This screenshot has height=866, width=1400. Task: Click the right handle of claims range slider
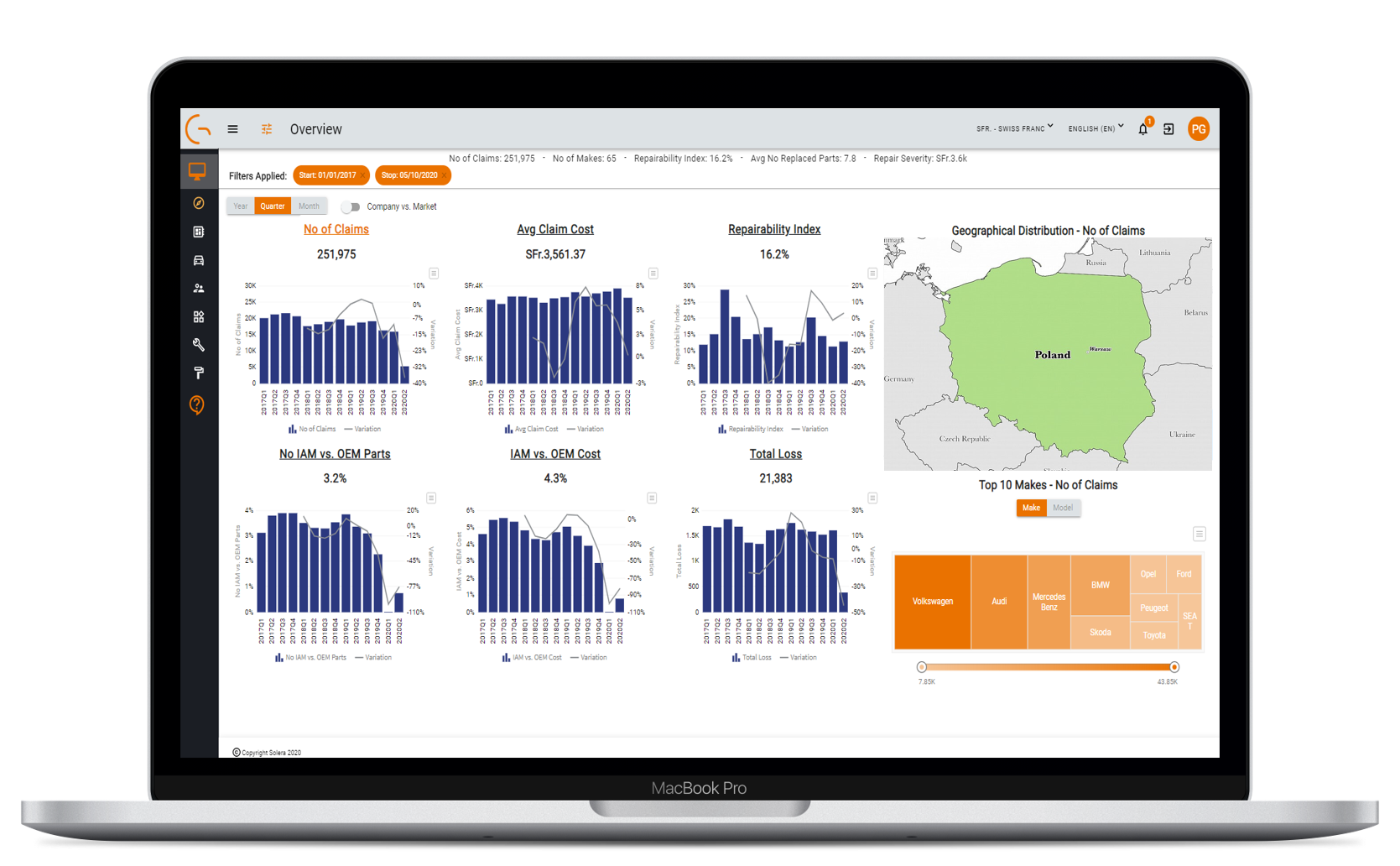click(x=1174, y=667)
